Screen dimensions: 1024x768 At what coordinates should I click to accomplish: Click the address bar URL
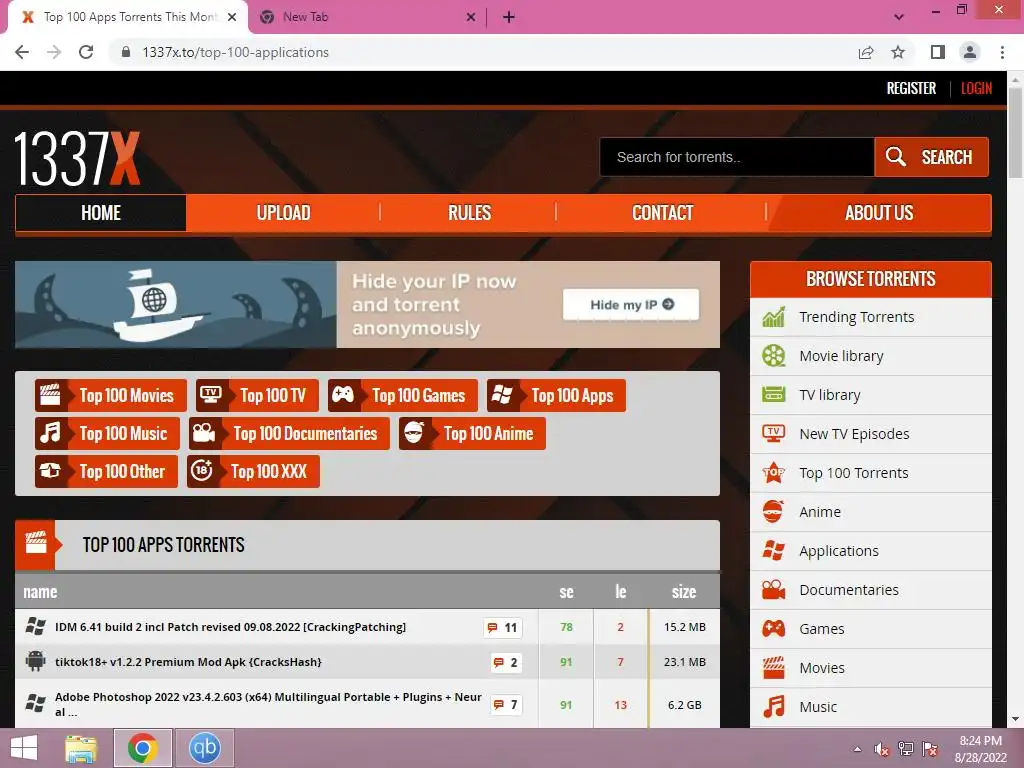coord(236,52)
